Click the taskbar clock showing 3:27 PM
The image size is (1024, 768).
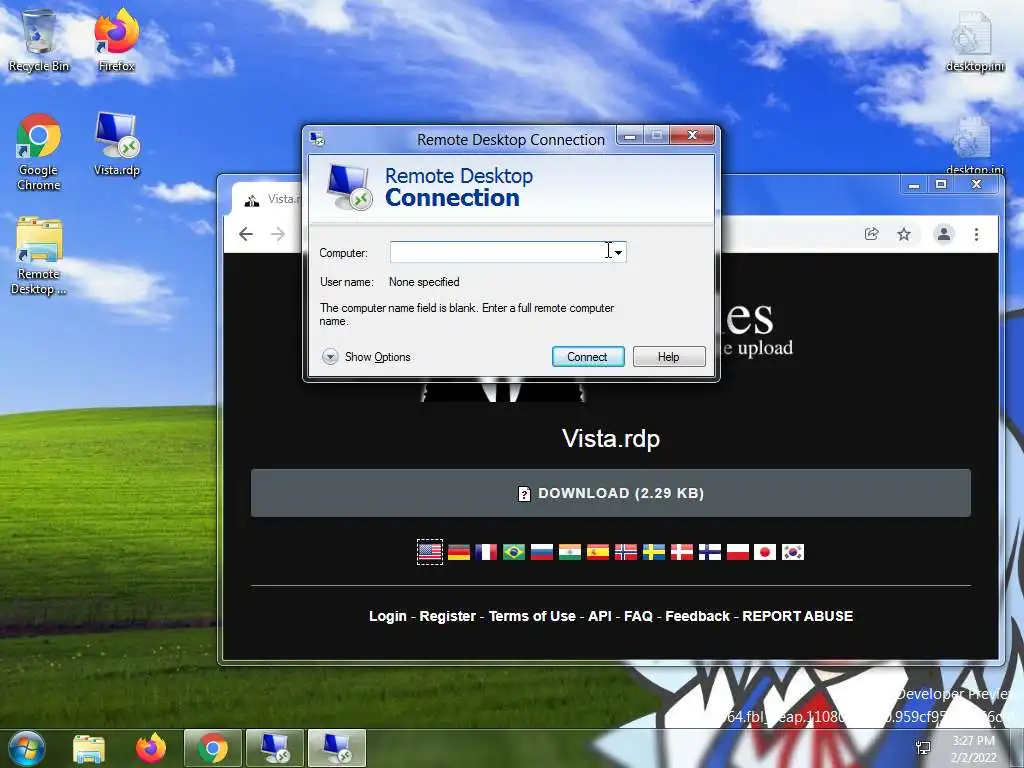pos(974,749)
